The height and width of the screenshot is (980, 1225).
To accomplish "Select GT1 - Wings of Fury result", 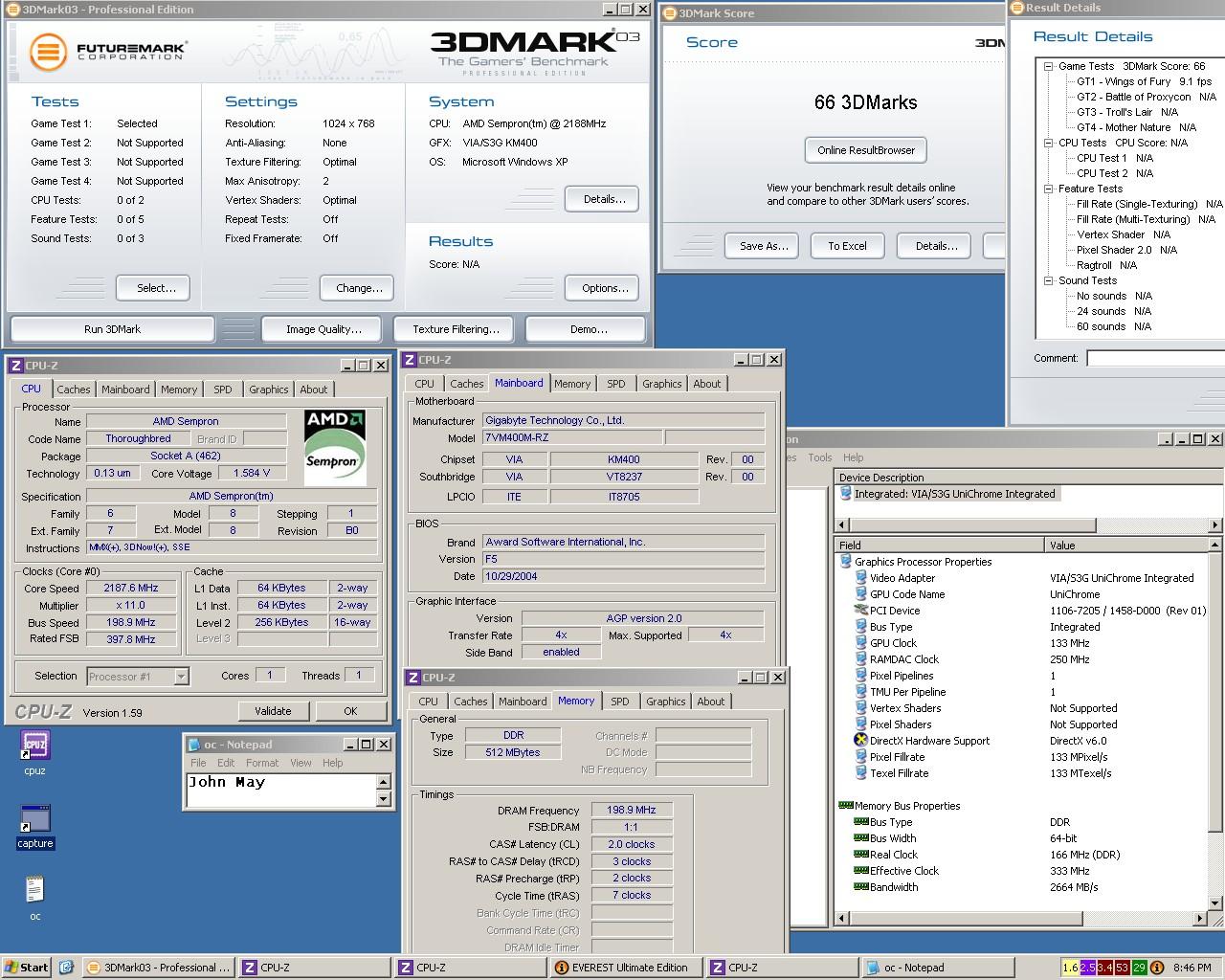I will click(1144, 82).
